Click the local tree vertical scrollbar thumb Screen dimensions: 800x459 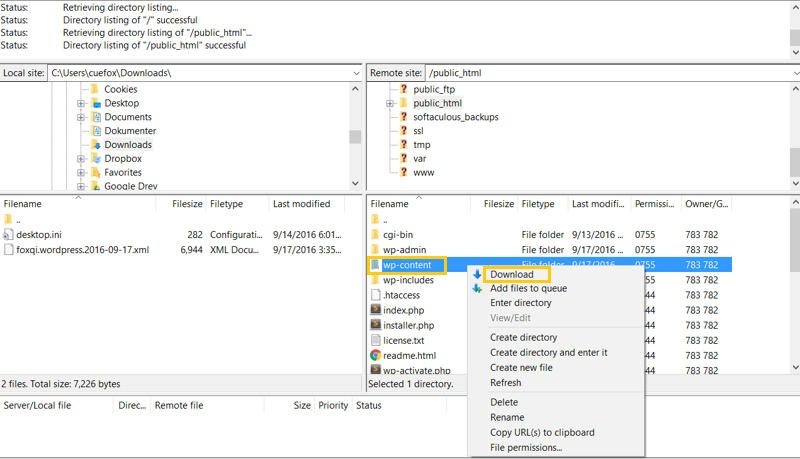(355, 137)
